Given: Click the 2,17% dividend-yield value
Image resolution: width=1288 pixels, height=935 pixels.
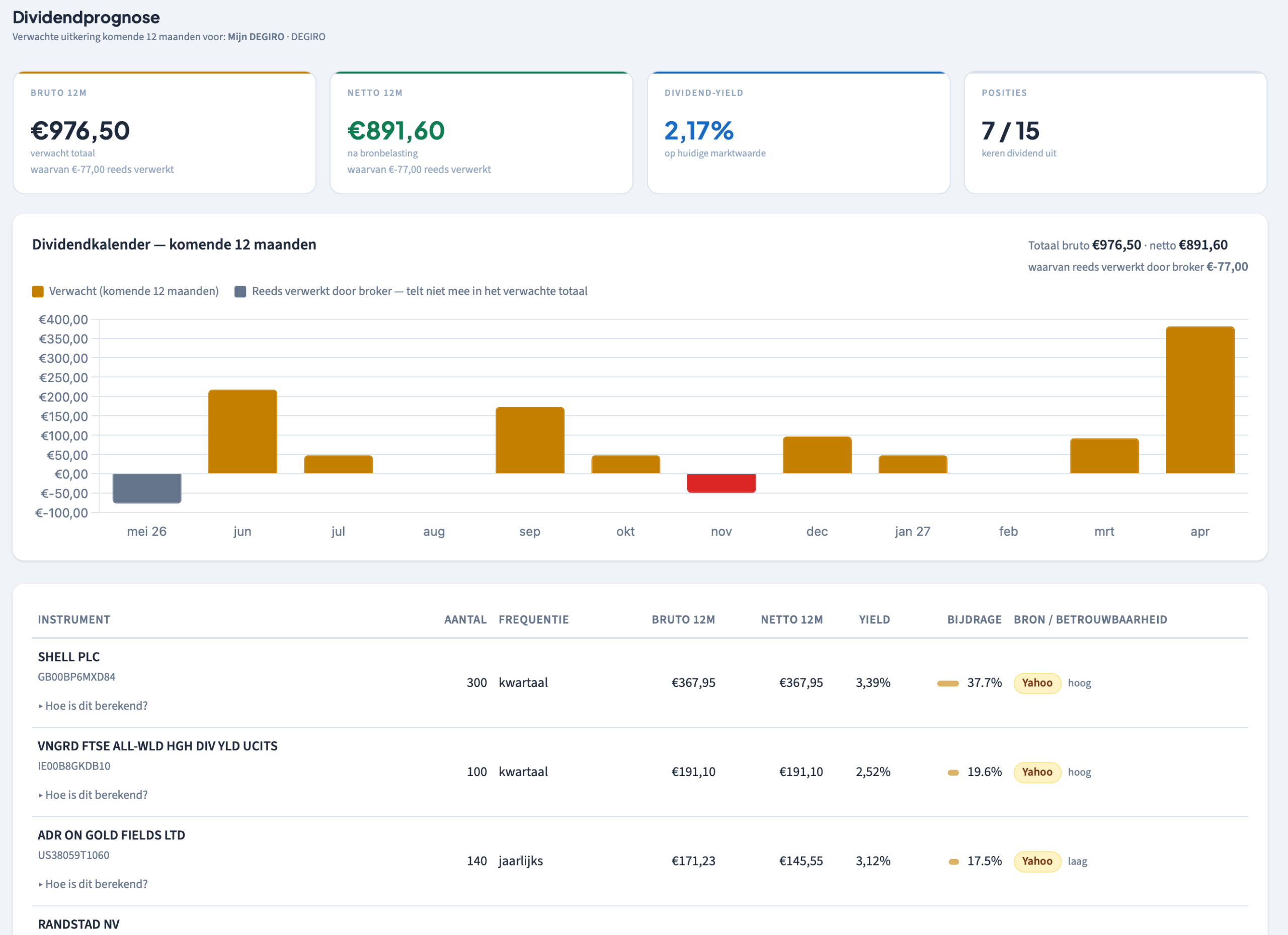Looking at the screenshot, I should 699,131.
